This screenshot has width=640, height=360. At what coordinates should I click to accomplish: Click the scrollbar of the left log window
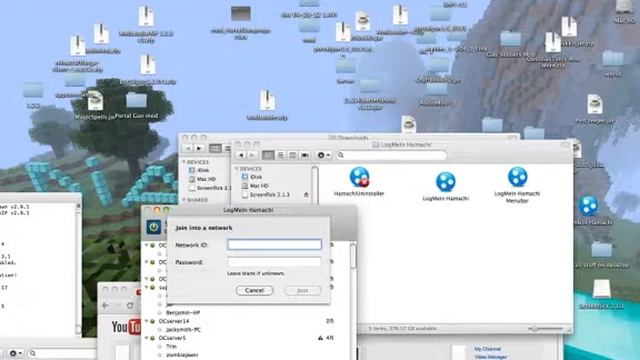point(78,269)
